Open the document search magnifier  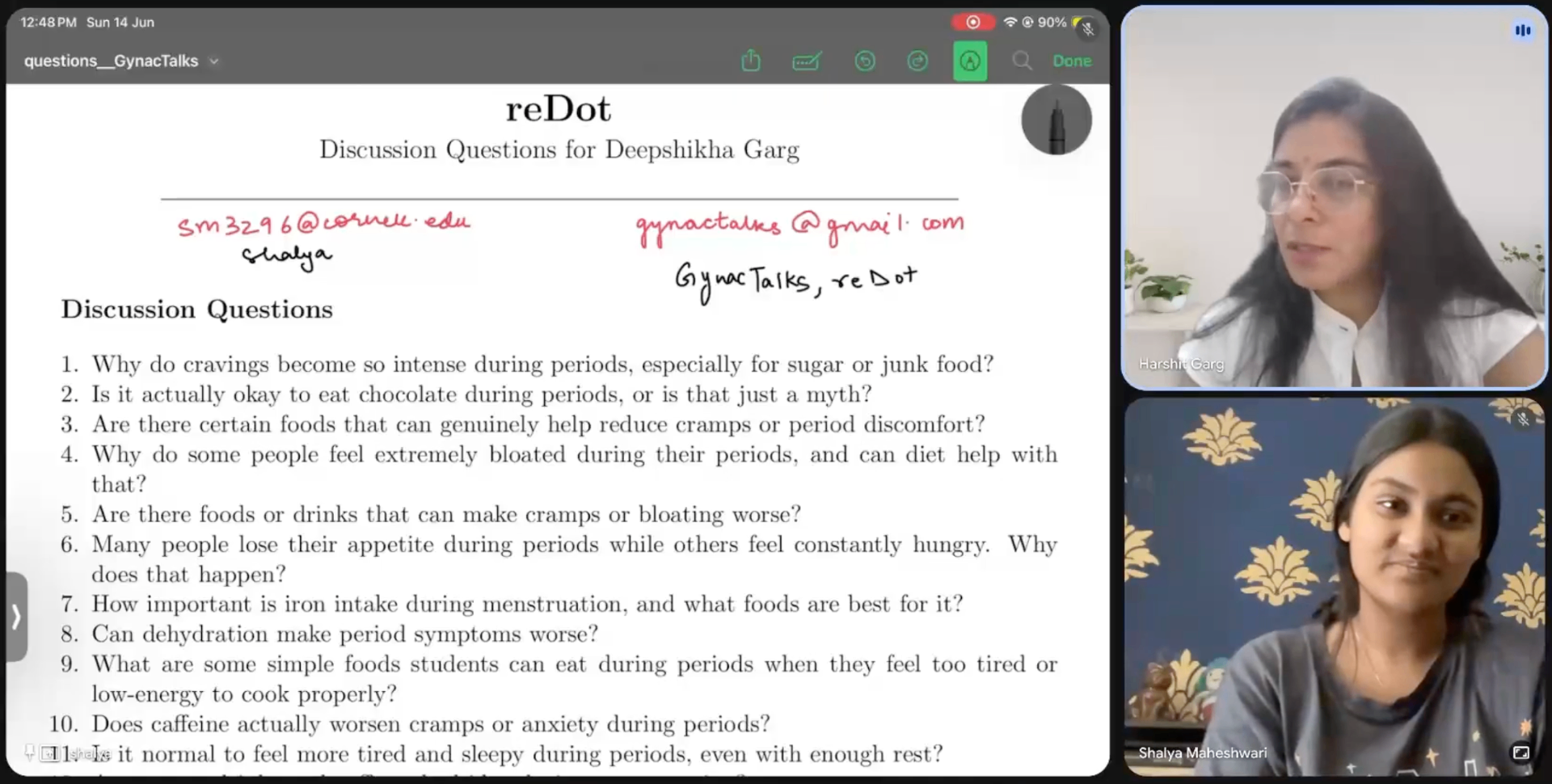(1022, 61)
